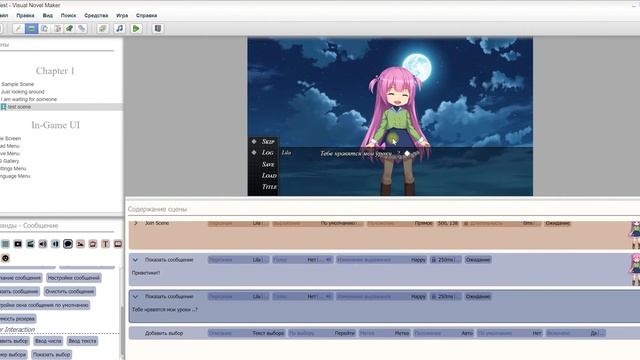Click the Log button in game preview
This screenshot has width=640, height=360.
[268, 153]
